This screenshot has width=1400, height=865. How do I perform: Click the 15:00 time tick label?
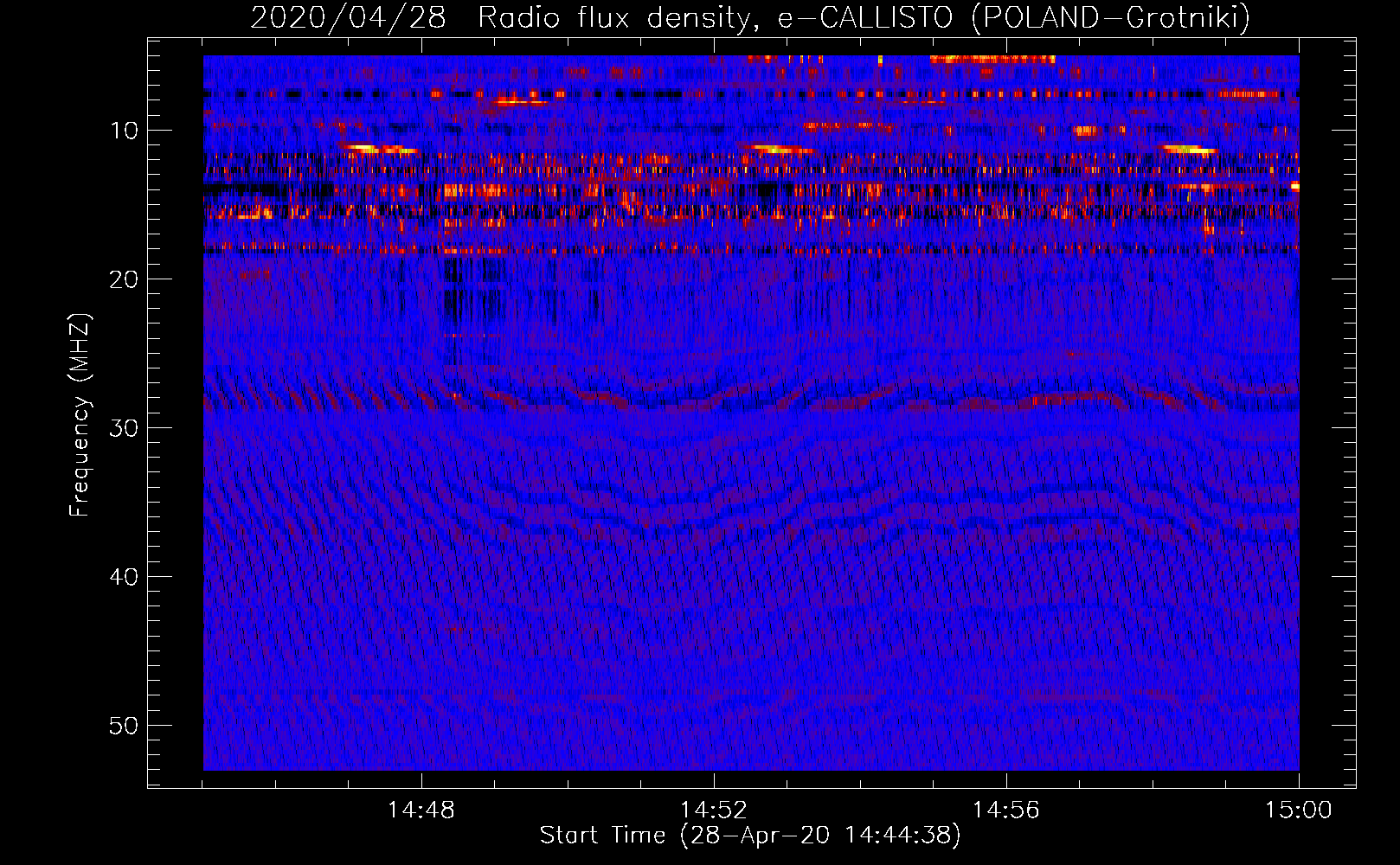(1299, 811)
